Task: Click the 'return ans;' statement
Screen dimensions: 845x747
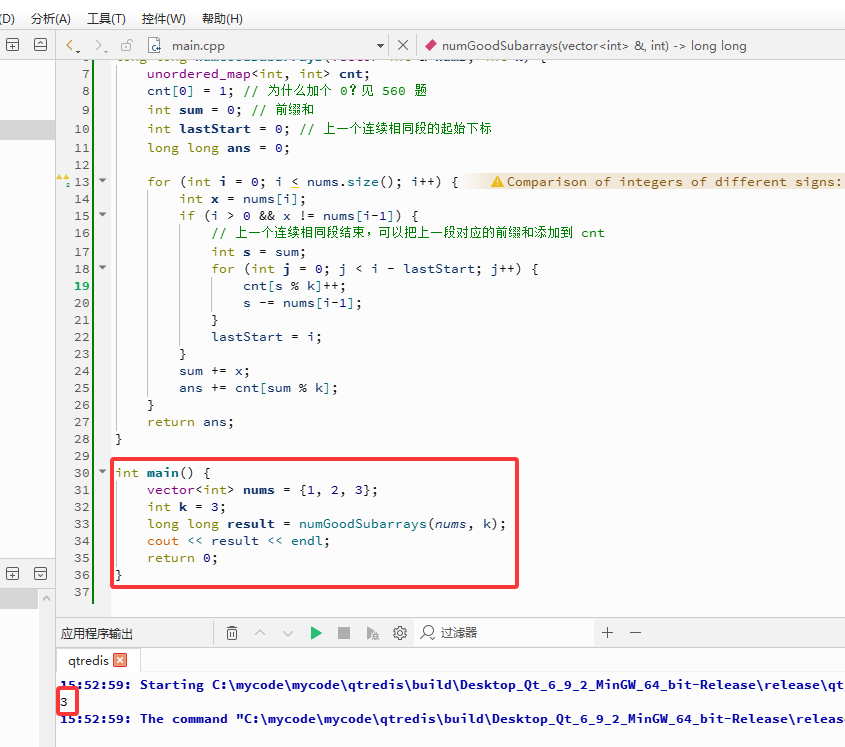Action: pos(190,422)
